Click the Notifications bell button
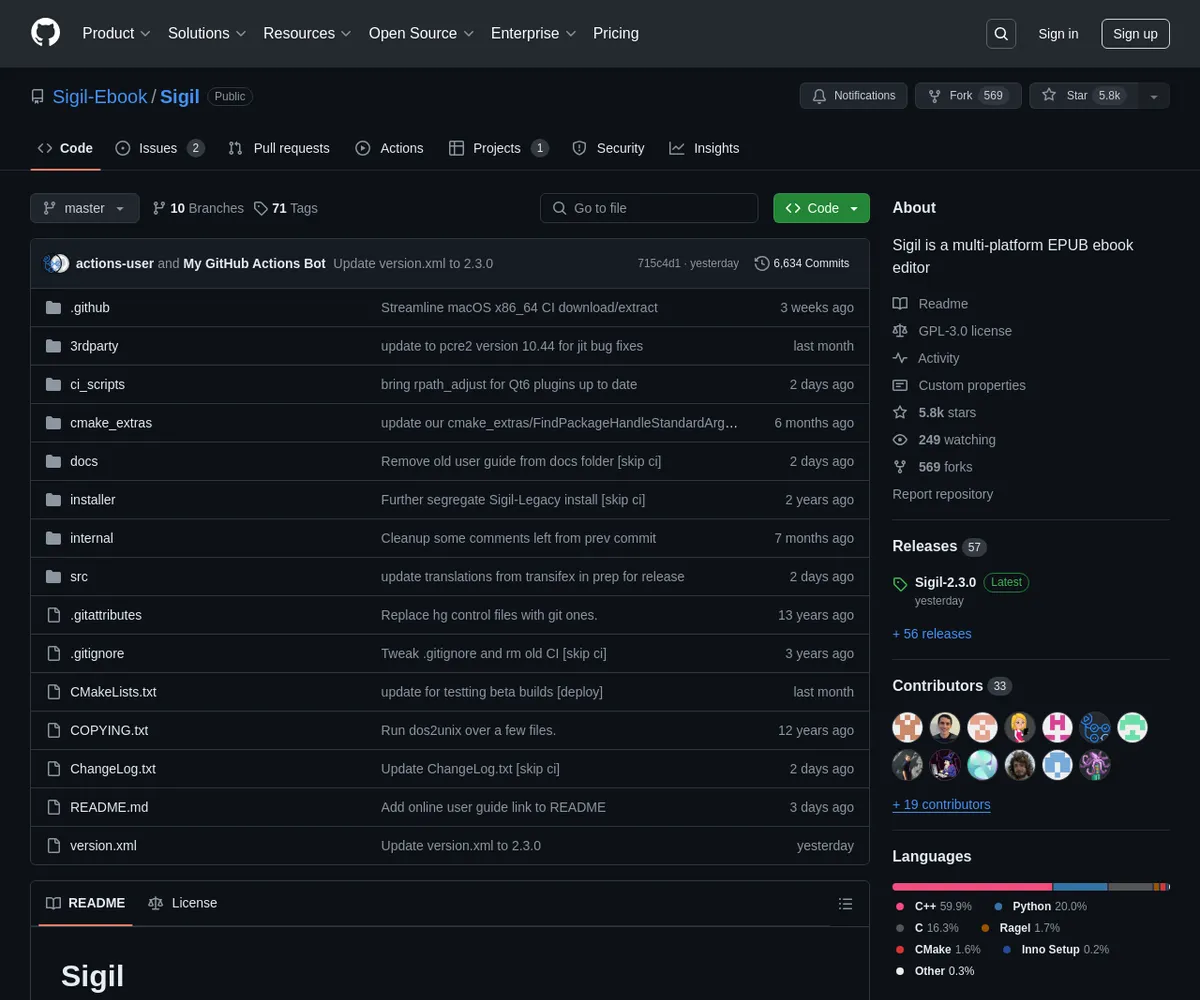This screenshot has width=1200, height=1000. (x=853, y=96)
